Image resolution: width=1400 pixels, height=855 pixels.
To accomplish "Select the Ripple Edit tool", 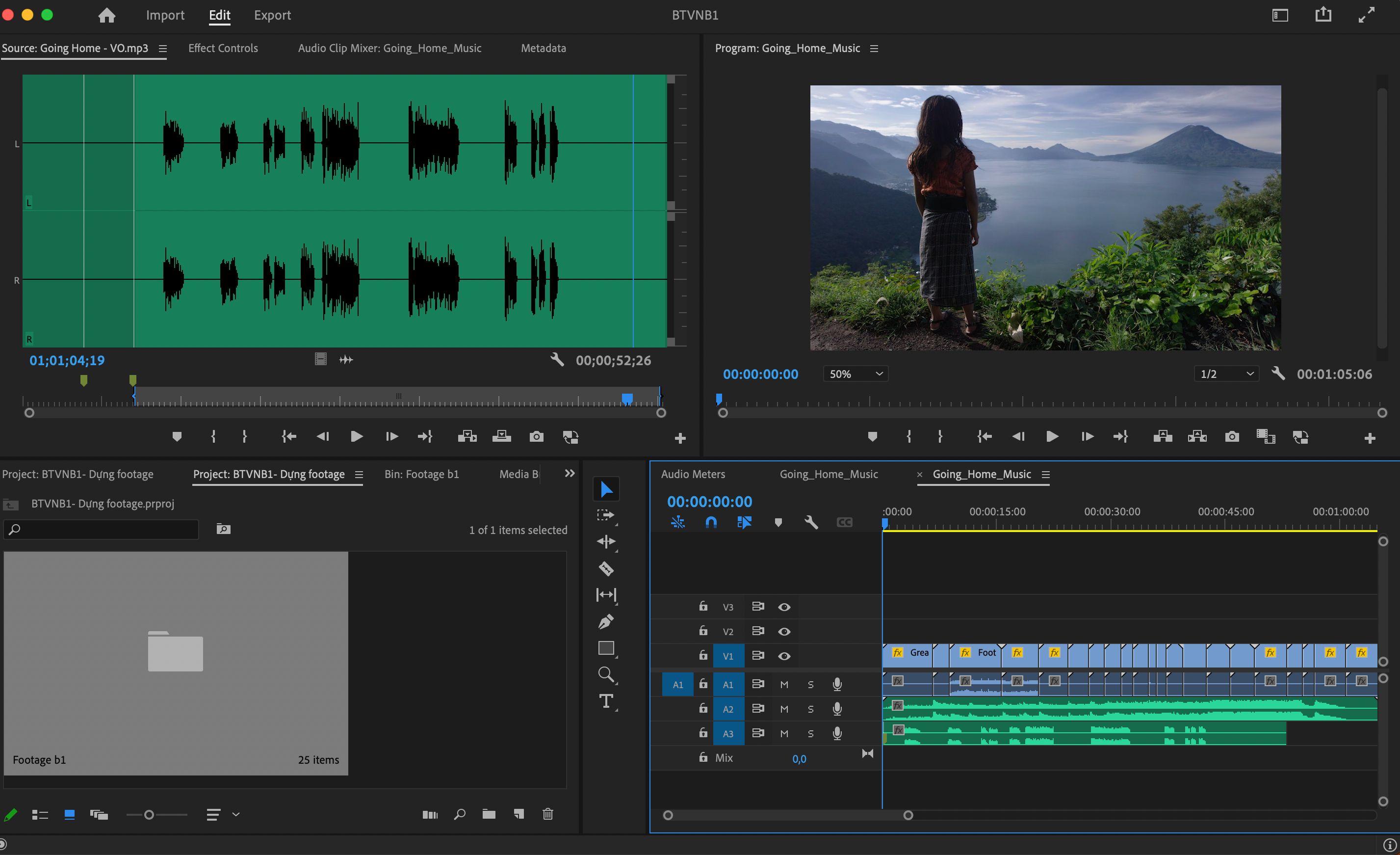I will pyautogui.click(x=606, y=541).
